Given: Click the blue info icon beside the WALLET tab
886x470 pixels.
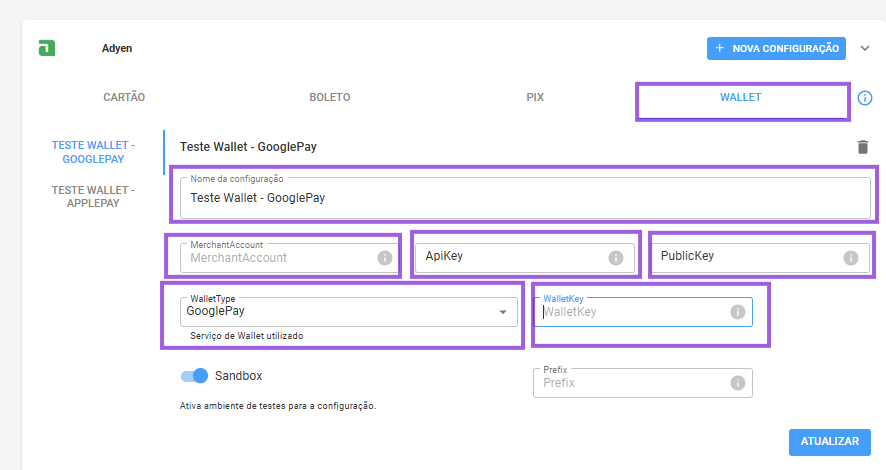Looking at the screenshot, I should pyautogui.click(x=865, y=98).
